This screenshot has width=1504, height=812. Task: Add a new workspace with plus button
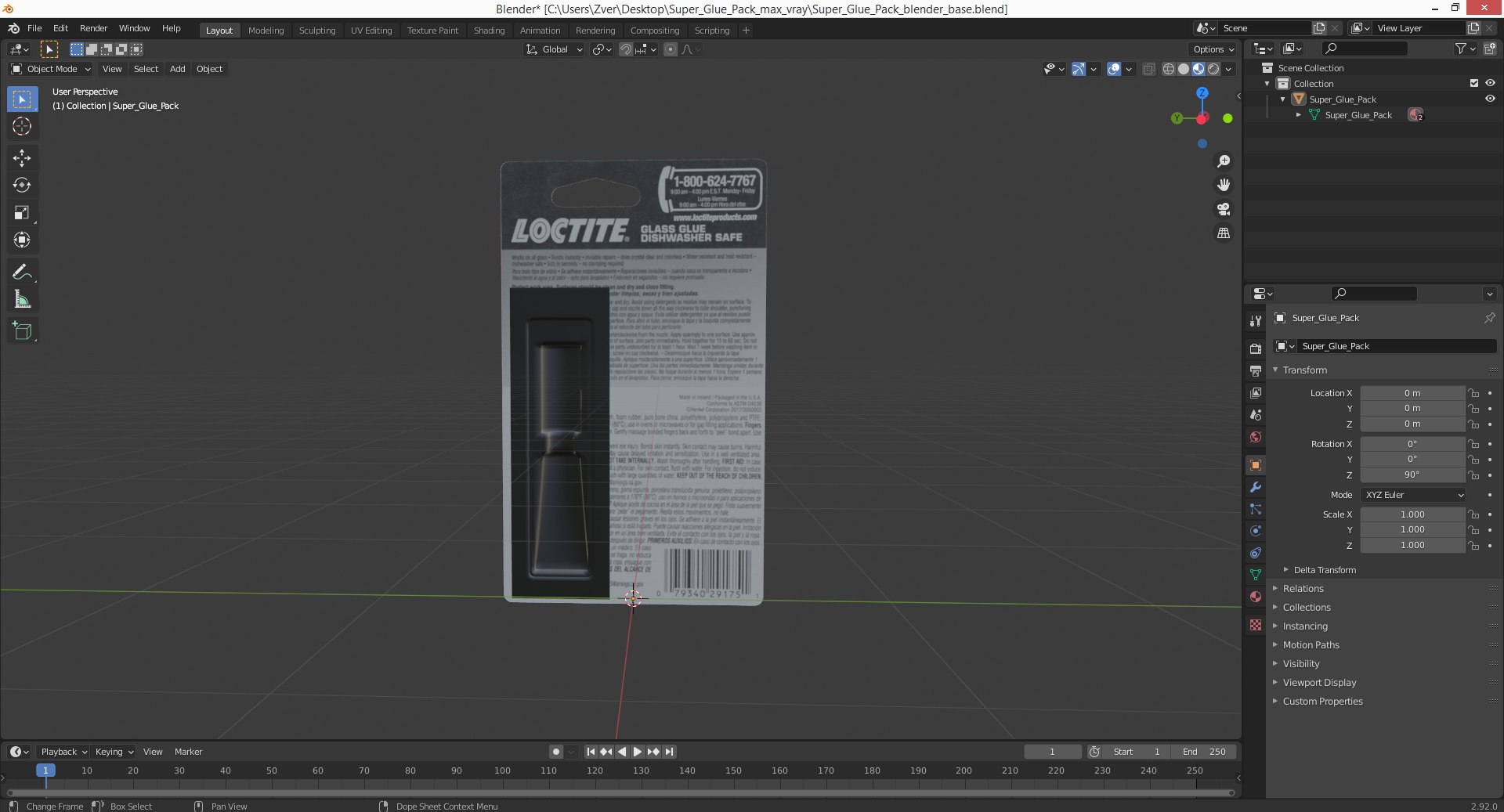pos(746,31)
